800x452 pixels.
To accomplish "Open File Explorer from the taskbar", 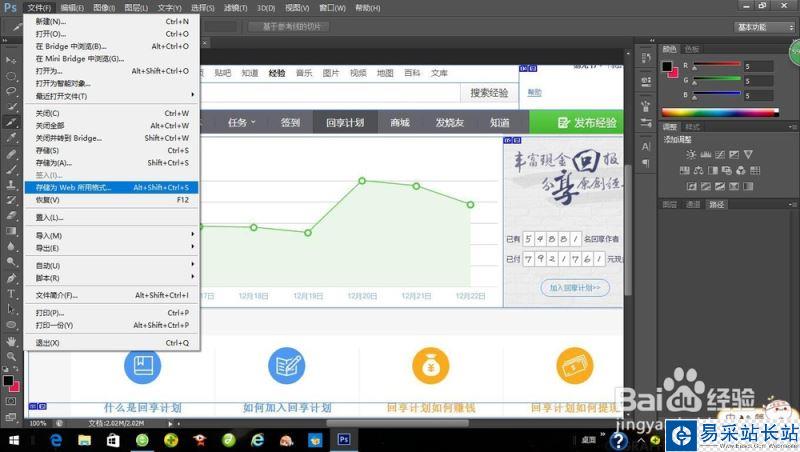I will [84, 440].
